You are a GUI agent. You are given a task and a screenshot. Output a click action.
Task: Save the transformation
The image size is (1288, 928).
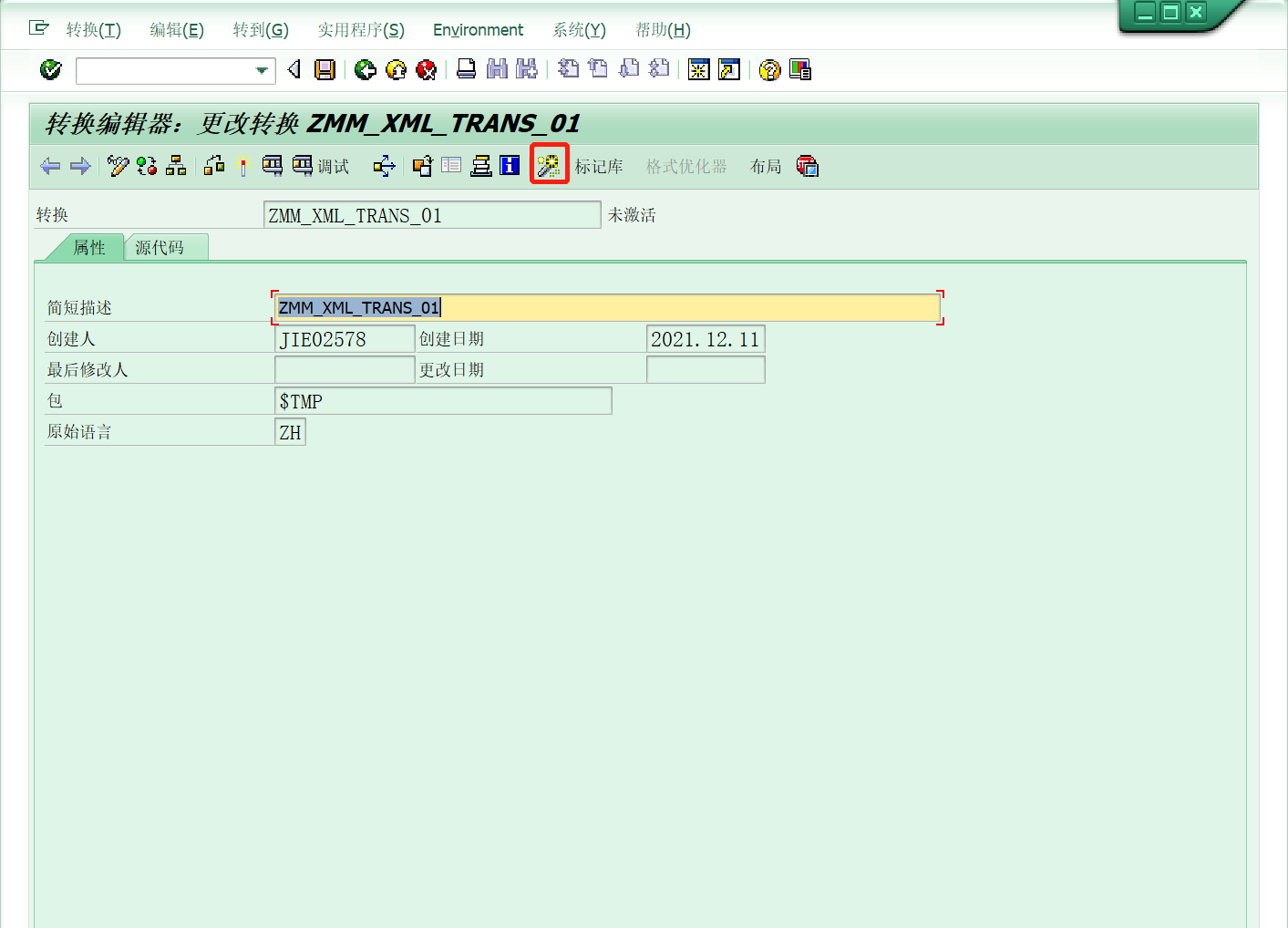click(325, 69)
